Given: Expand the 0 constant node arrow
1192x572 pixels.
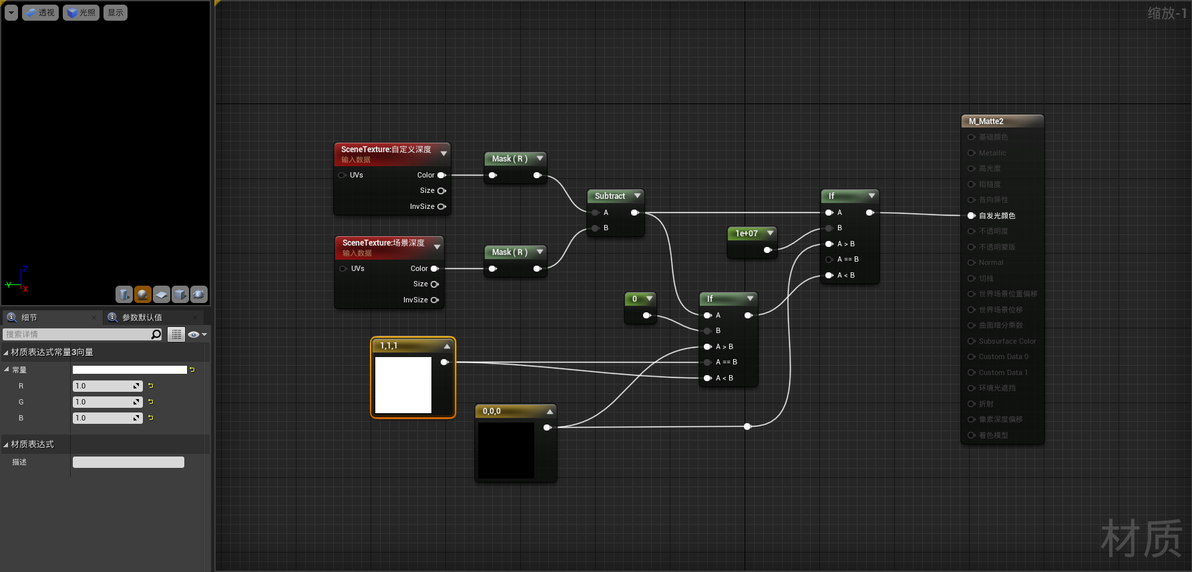Looking at the screenshot, I should (647, 299).
